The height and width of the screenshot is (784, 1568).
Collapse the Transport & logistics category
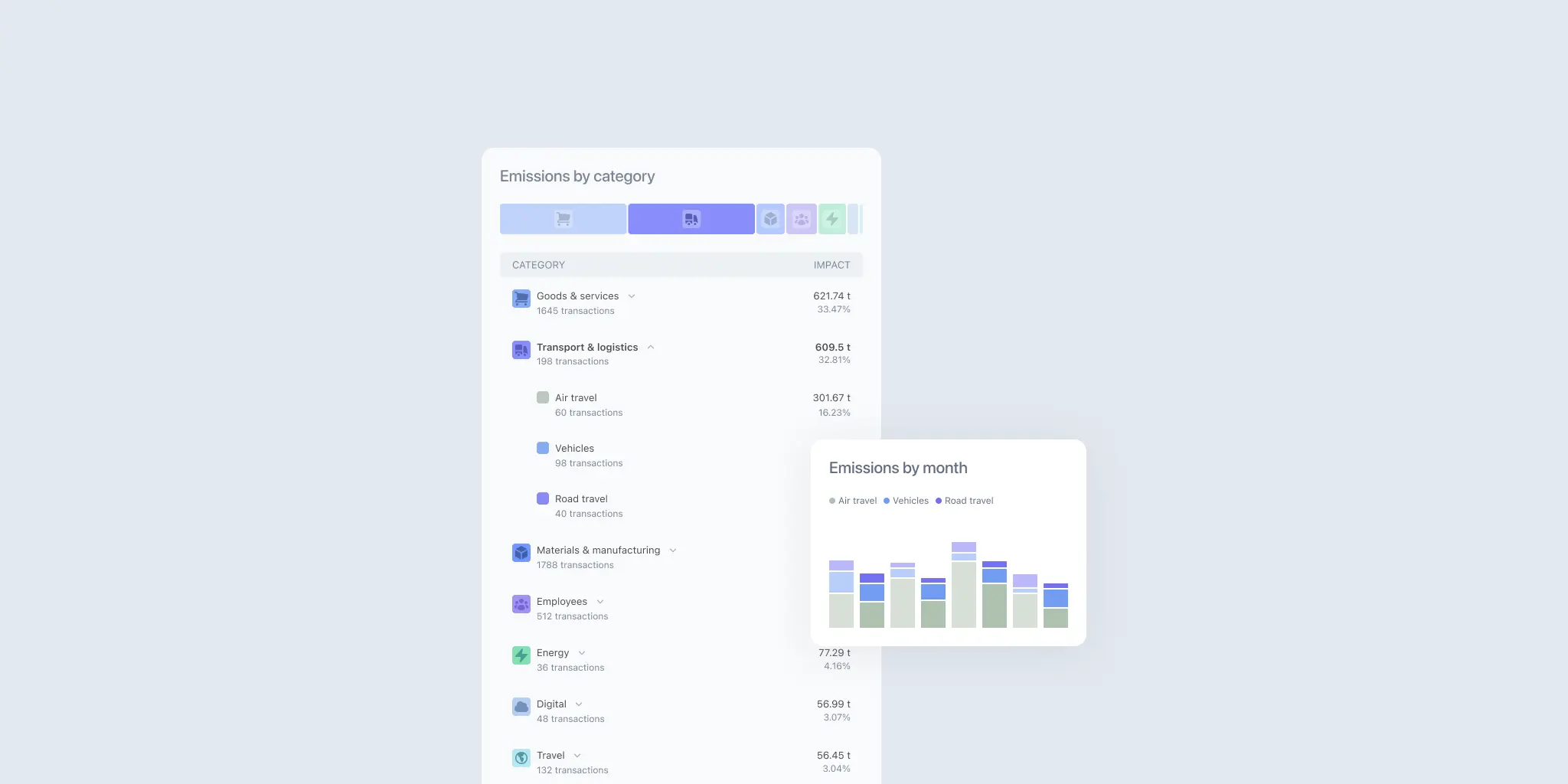click(x=650, y=346)
